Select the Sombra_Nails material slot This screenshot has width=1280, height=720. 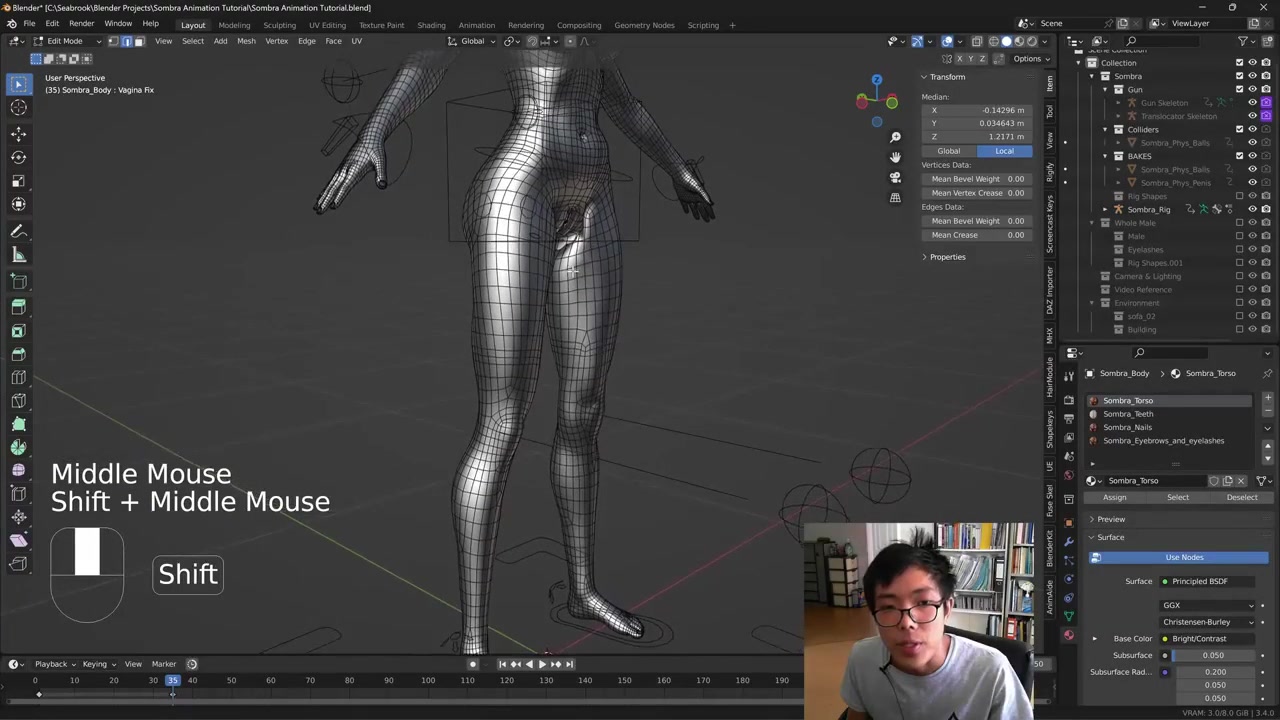[x=1127, y=427]
